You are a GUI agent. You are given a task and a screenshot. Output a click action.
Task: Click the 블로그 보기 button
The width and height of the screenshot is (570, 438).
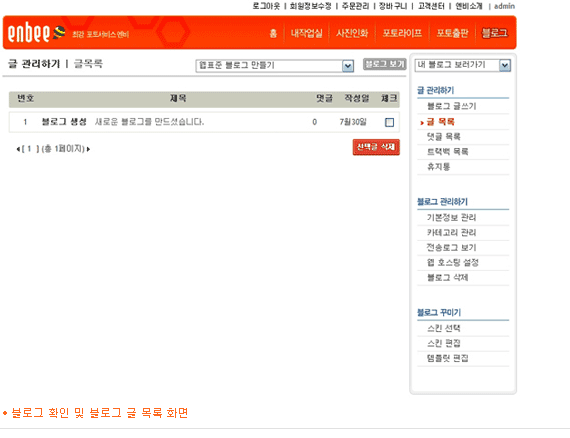pos(385,64)
